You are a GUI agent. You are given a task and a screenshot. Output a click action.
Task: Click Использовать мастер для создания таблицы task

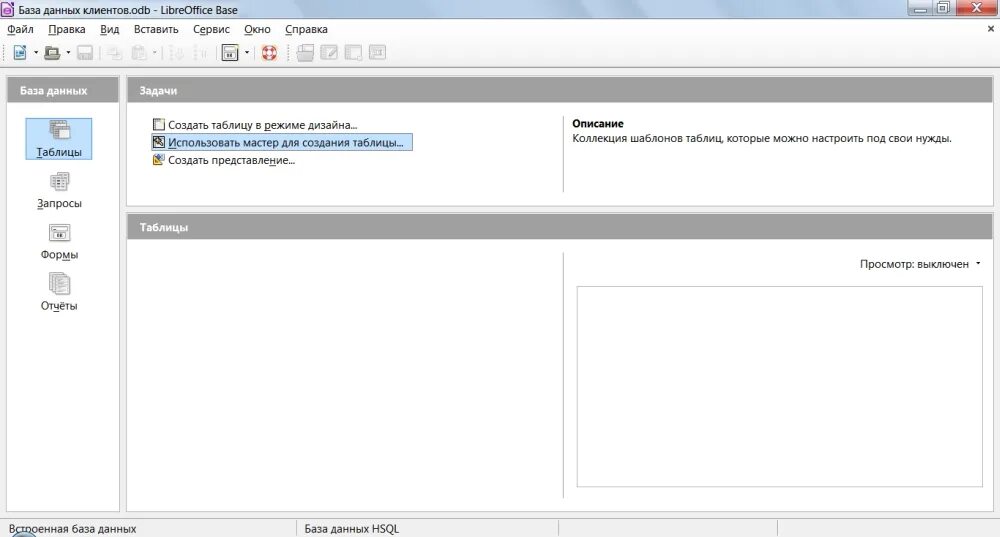(x=282, y=142)
